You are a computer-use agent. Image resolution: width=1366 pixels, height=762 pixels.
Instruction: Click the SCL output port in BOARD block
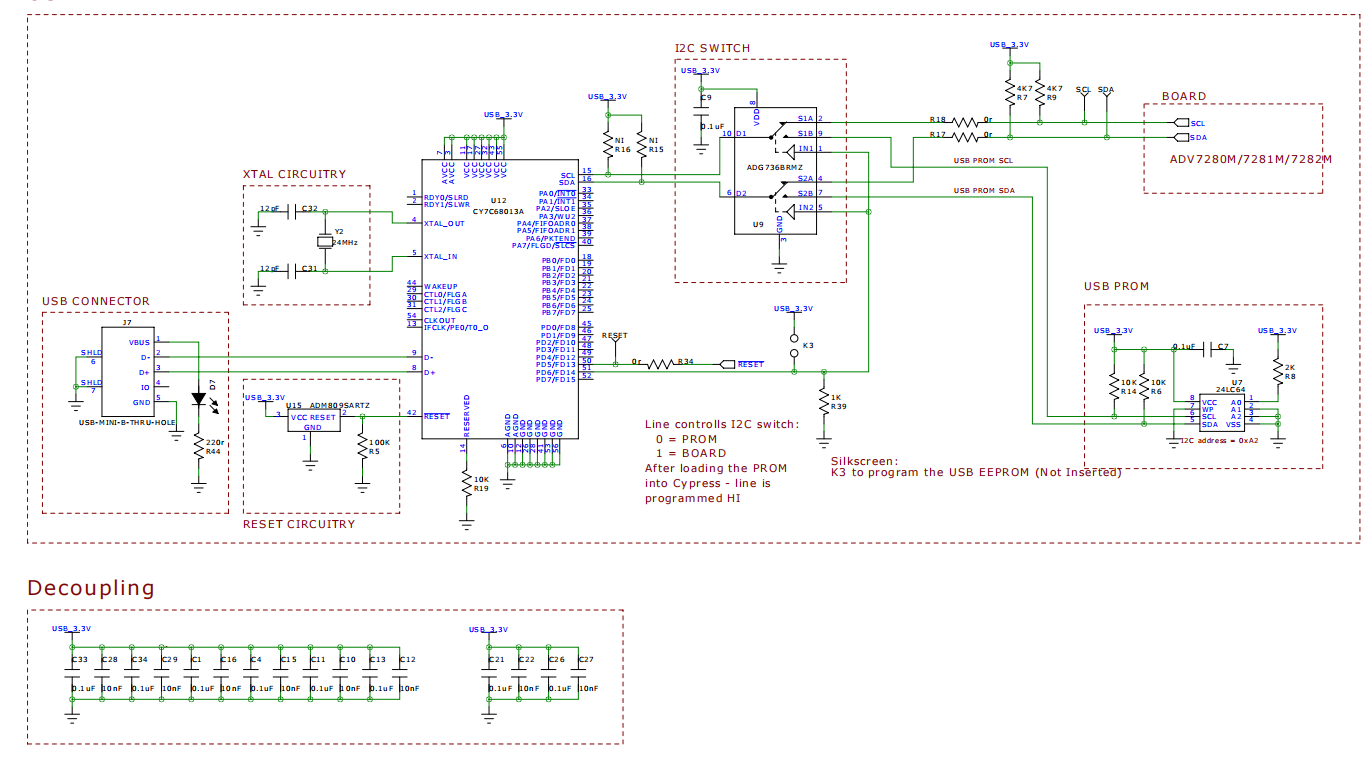[1181, 123]
